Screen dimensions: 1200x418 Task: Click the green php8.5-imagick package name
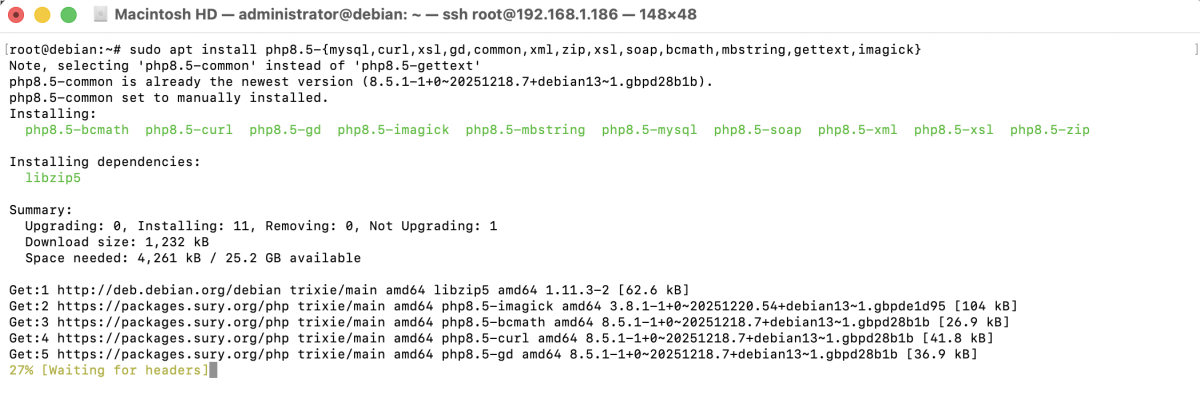(393, 130)
